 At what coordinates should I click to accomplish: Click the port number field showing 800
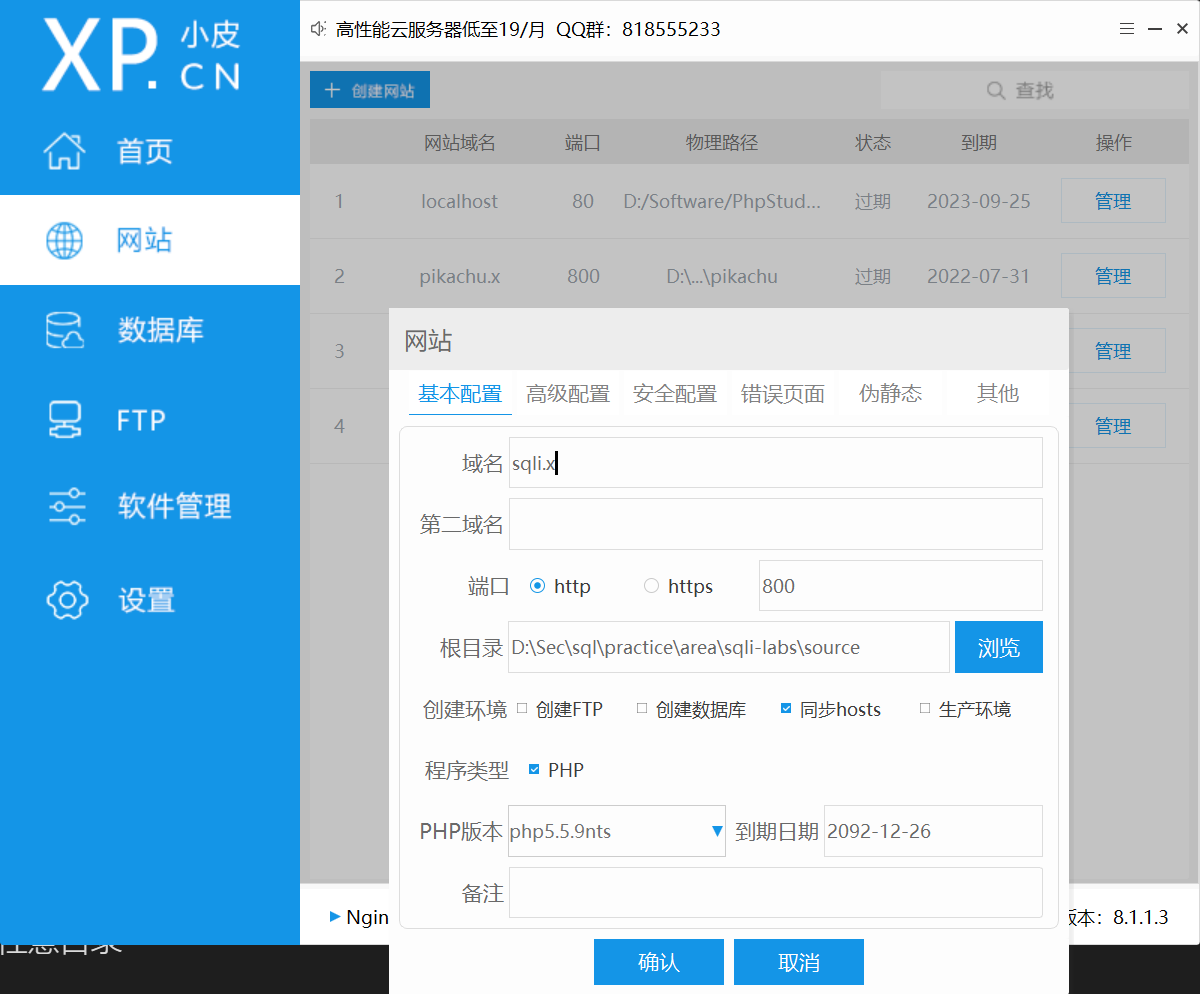point(901,586)
